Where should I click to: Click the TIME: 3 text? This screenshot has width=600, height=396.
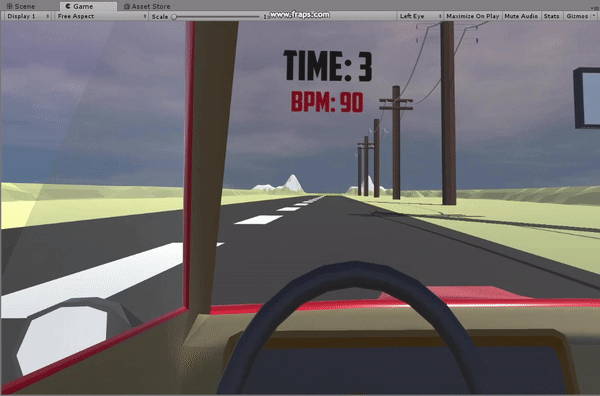coord(328,66)
